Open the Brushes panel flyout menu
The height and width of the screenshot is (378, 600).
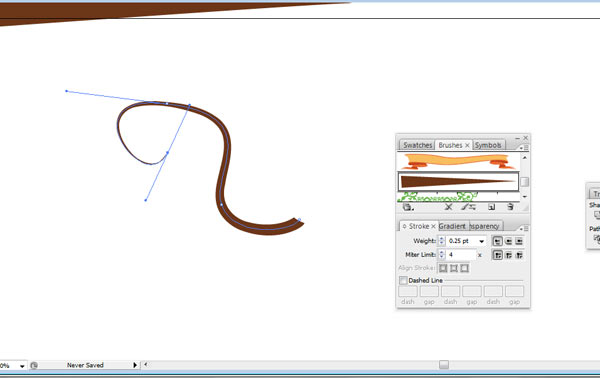pos(524,147)
